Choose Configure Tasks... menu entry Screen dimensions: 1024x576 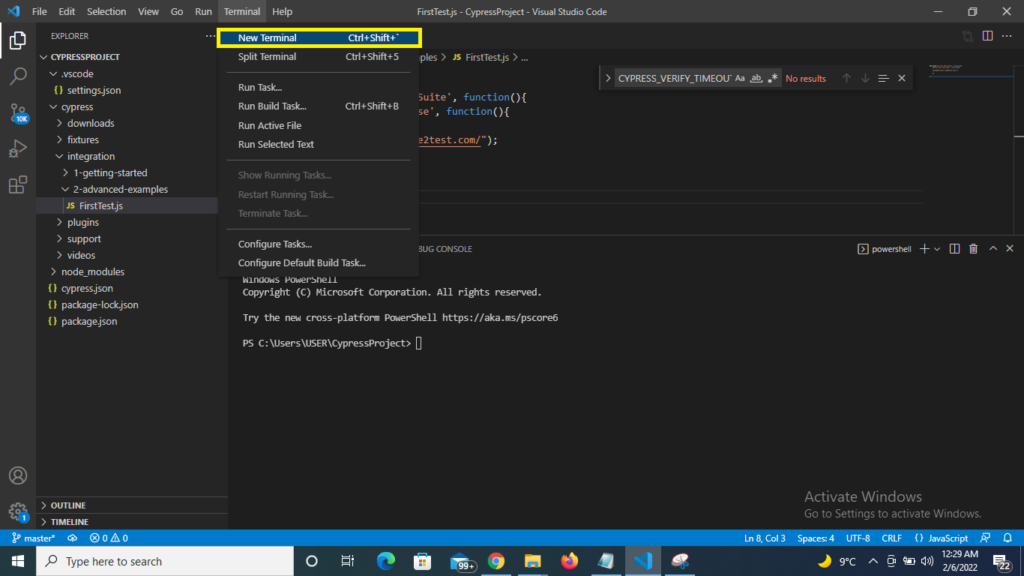(x=318, y=244)
